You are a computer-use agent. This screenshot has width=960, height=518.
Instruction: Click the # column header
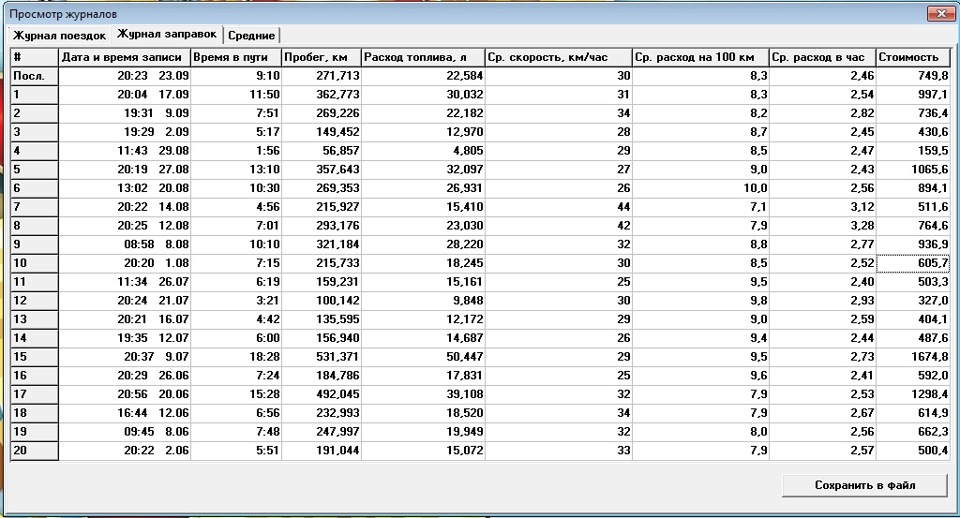[x=34, y=57]
